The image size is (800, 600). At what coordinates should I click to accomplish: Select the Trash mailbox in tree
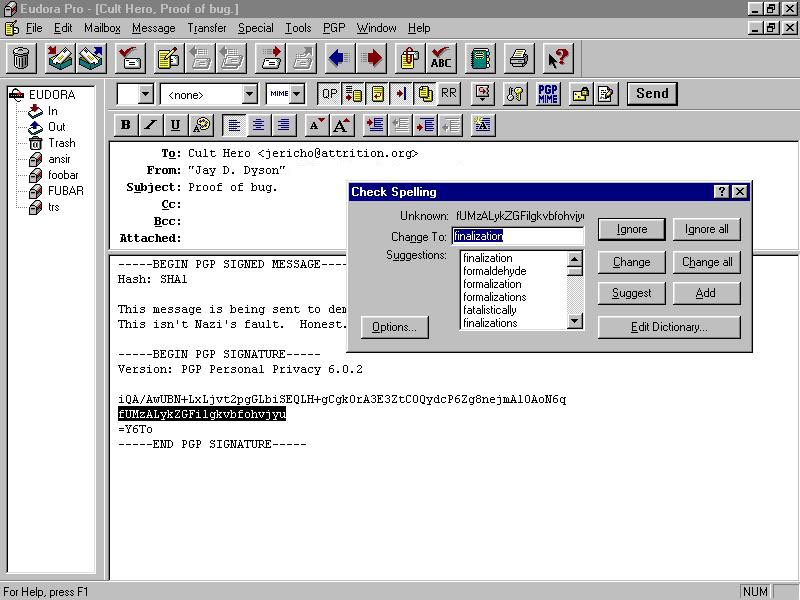tap(61, 143)
